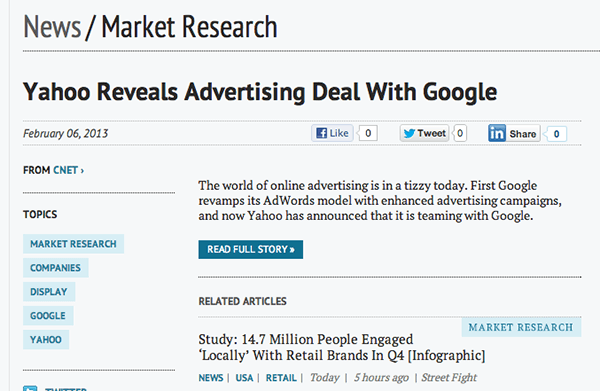Click the USA tag under related article
600x391 pixels.
point(244,378)
